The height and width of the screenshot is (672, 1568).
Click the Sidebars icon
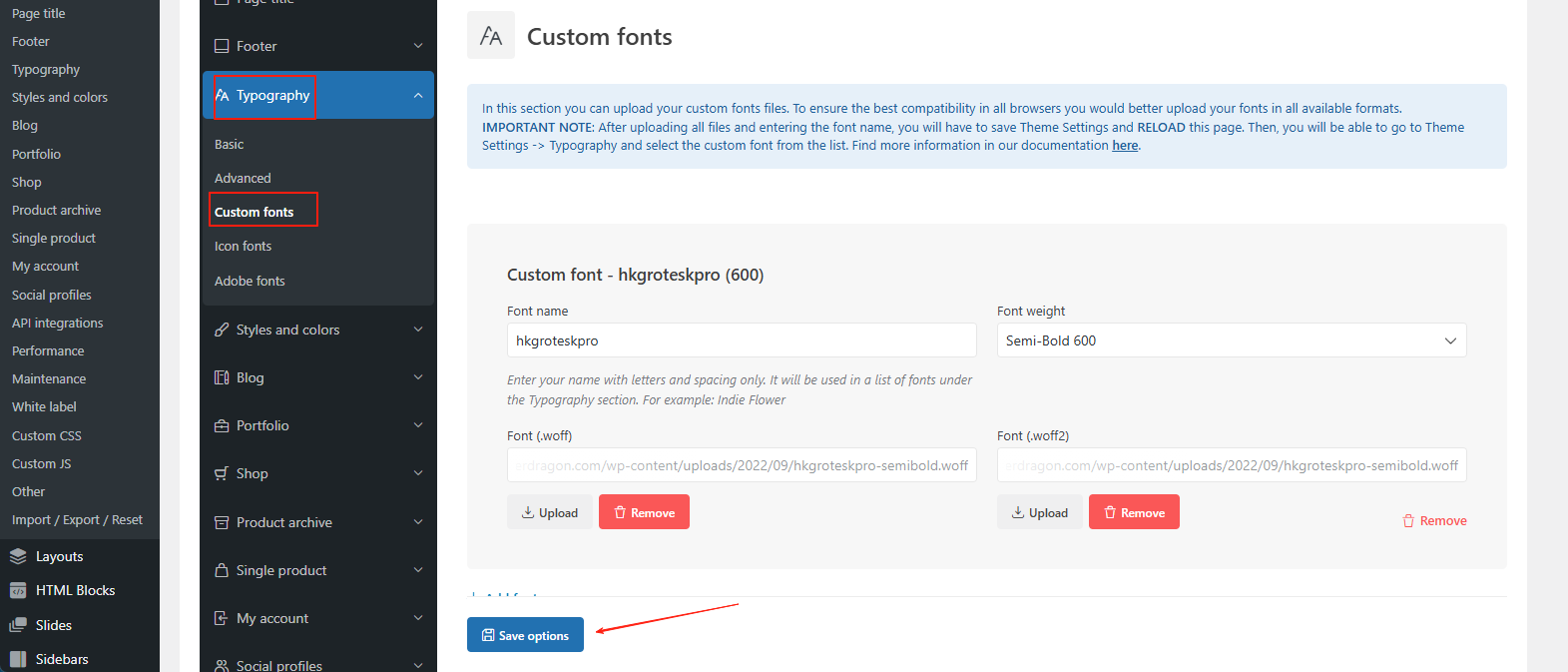point(18,659)
